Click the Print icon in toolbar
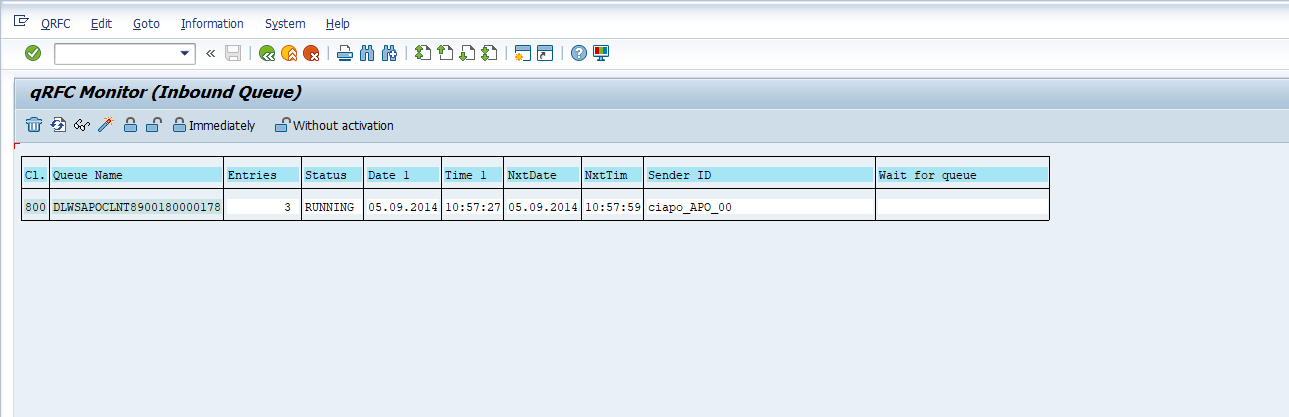Screen dimensions: 1289x417 click(344, 53)
